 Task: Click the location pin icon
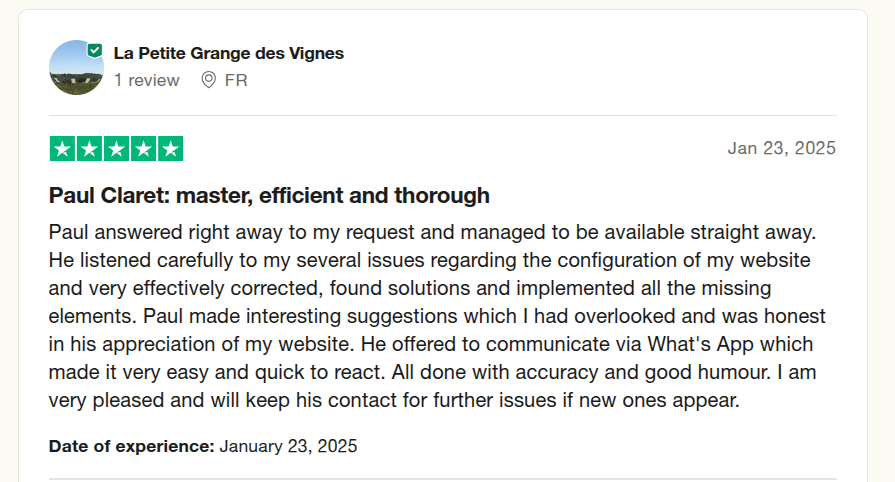(x=209, y=80)
